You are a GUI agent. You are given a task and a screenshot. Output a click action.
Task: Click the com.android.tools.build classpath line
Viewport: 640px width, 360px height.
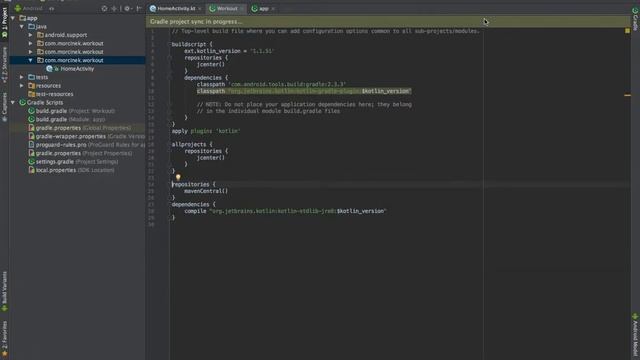coord(271,84)
